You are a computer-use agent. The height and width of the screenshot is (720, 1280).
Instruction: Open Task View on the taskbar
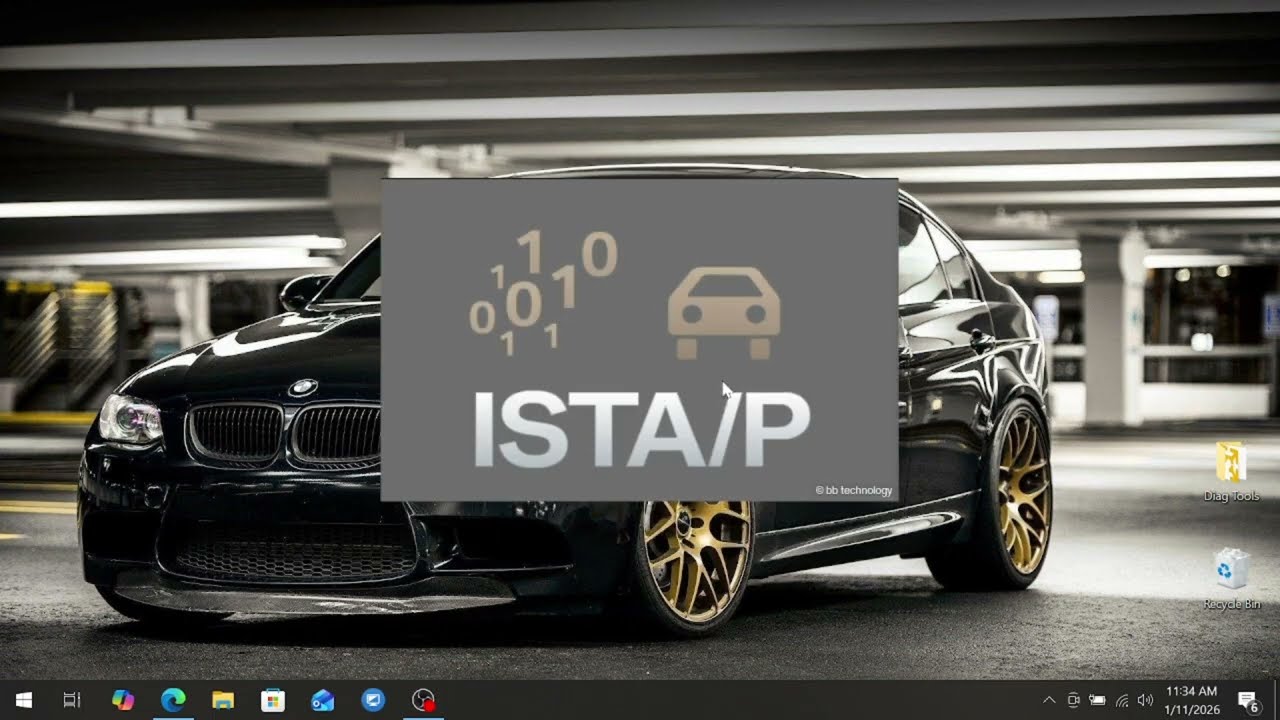(72, 700)
